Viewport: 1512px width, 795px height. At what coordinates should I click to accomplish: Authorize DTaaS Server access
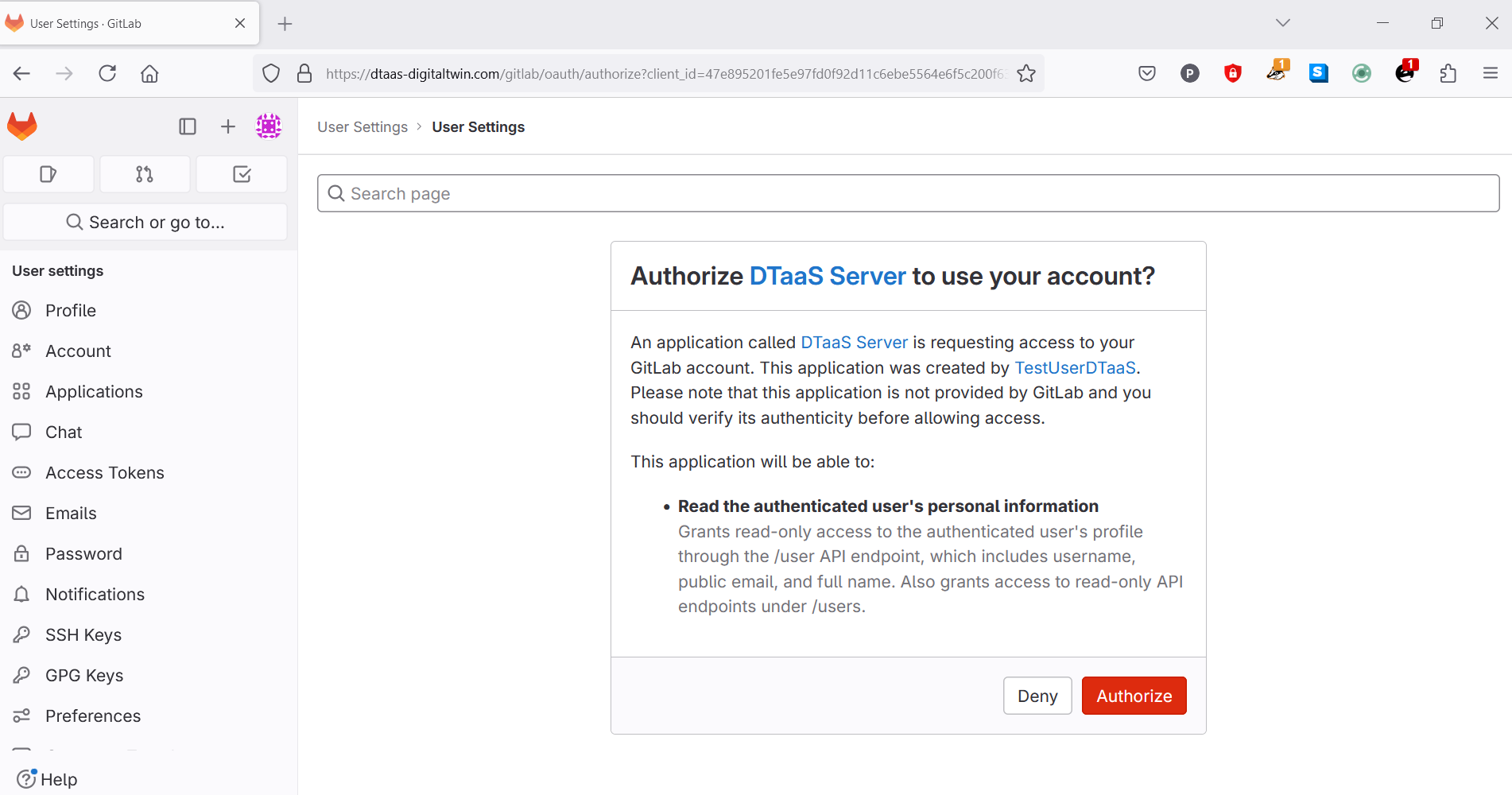coord(1134,696)
